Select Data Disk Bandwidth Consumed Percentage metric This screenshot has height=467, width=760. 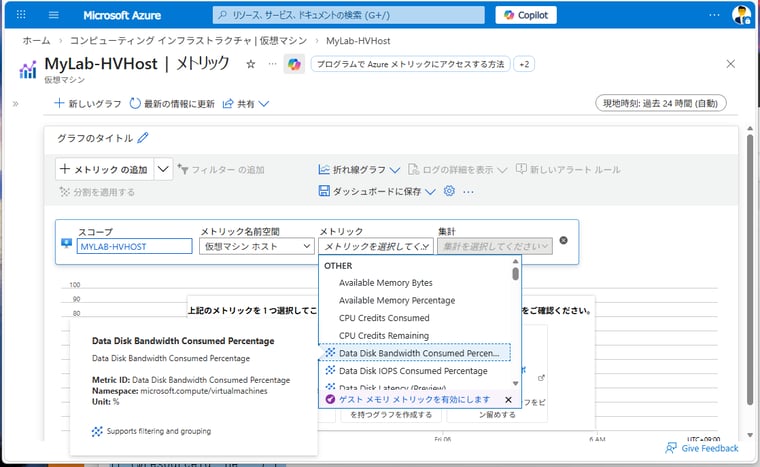pyautogui.click(x=415, y=353)
